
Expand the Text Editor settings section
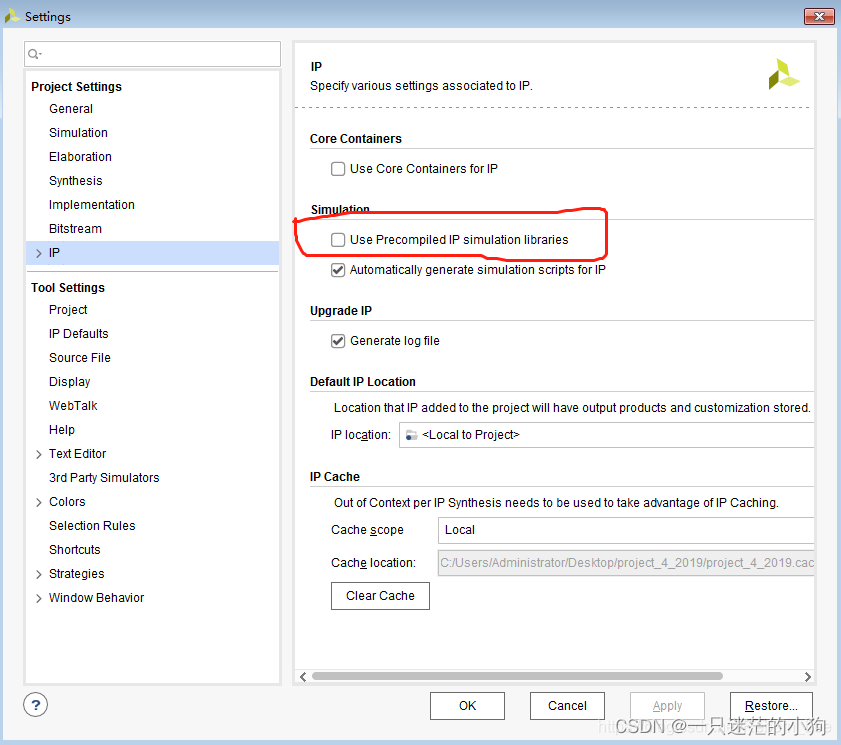[x=38, y=453]
